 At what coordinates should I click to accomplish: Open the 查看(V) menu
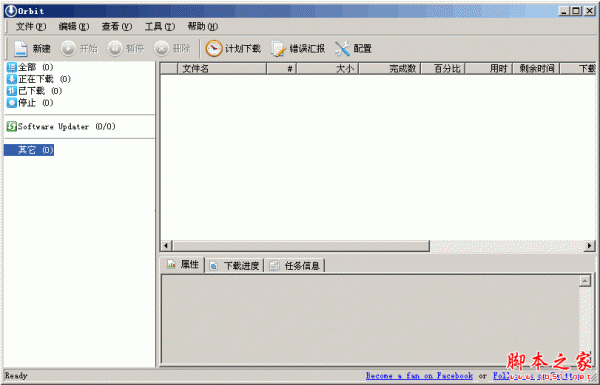117,26
